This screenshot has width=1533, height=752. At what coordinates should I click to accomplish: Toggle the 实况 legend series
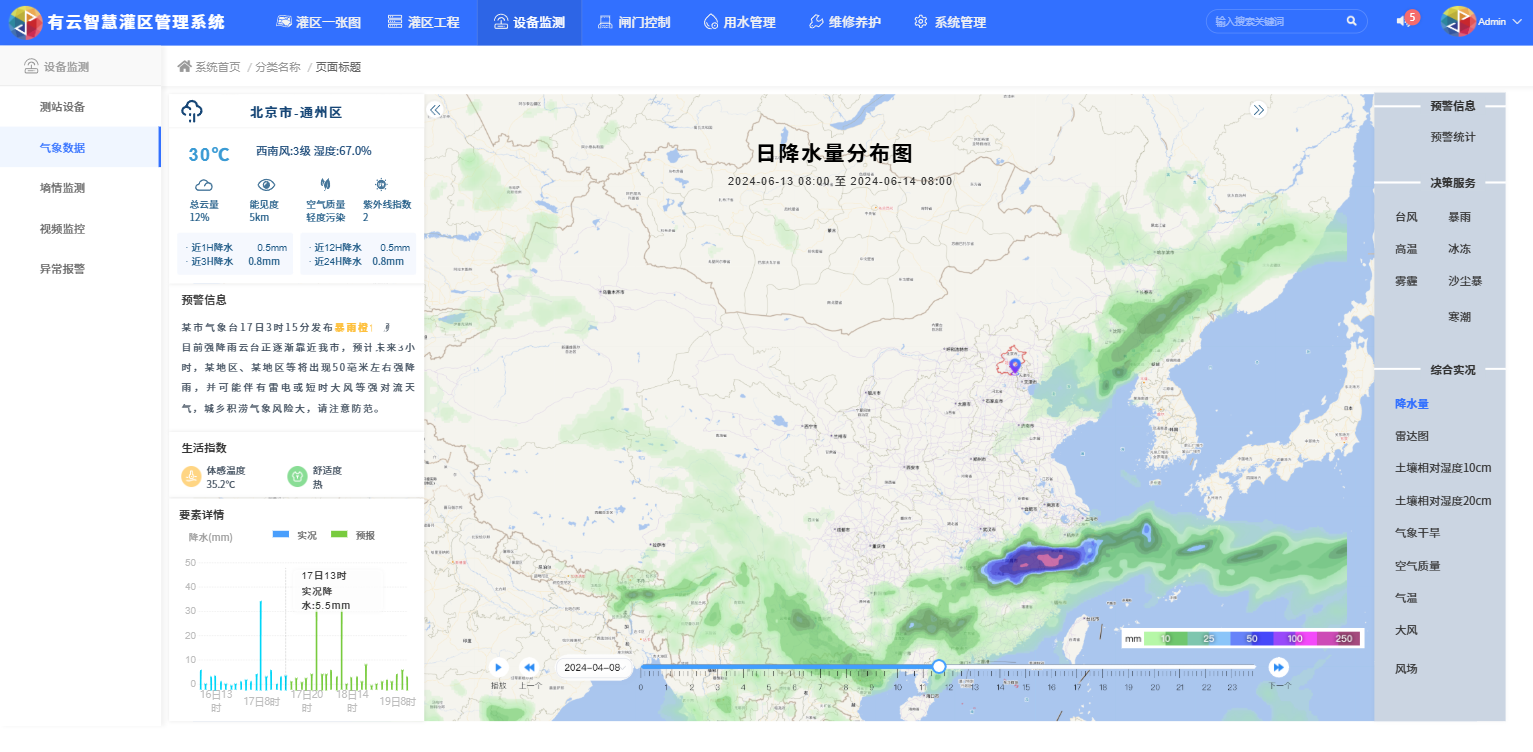click(x=294, y=535)
